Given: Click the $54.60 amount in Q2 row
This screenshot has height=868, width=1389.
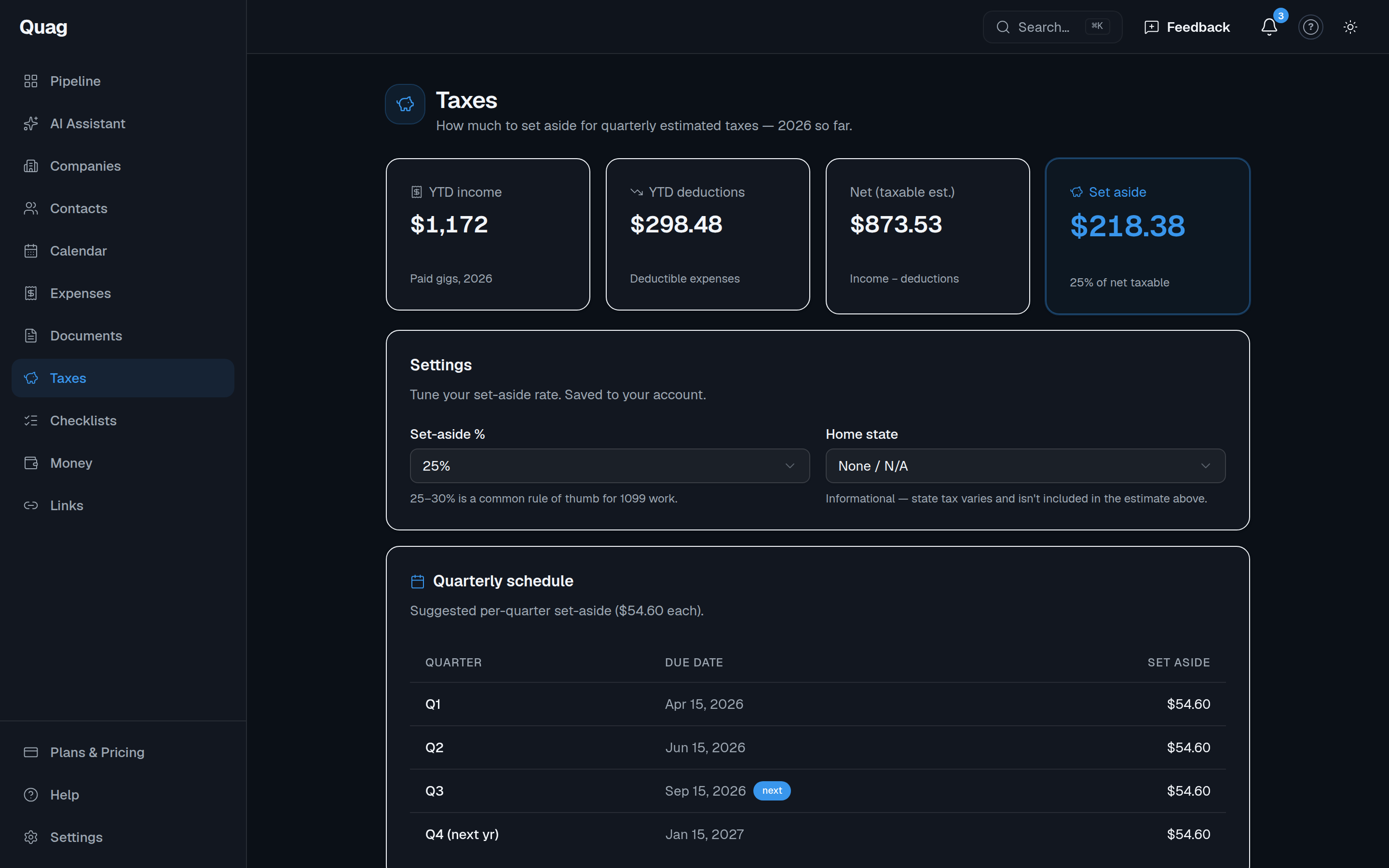Looking at the screenshot, I should coord(1188,747).
